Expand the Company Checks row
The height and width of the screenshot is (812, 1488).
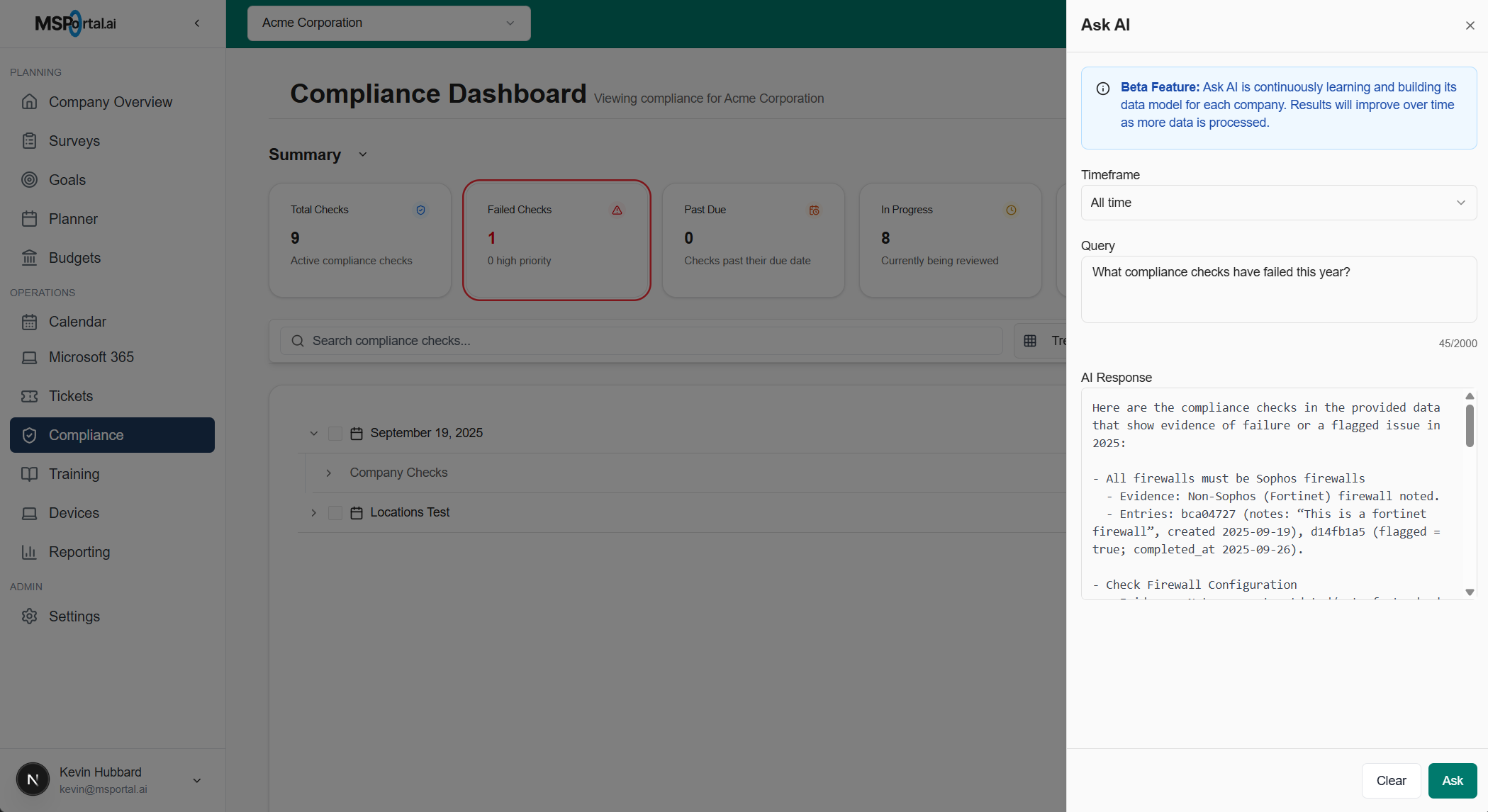click(x=329, y=473)
